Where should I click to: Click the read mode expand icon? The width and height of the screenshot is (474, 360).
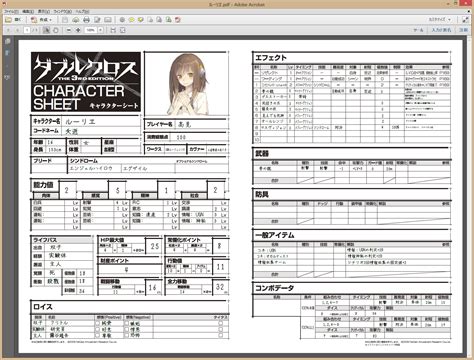click(x=465, y=20)
